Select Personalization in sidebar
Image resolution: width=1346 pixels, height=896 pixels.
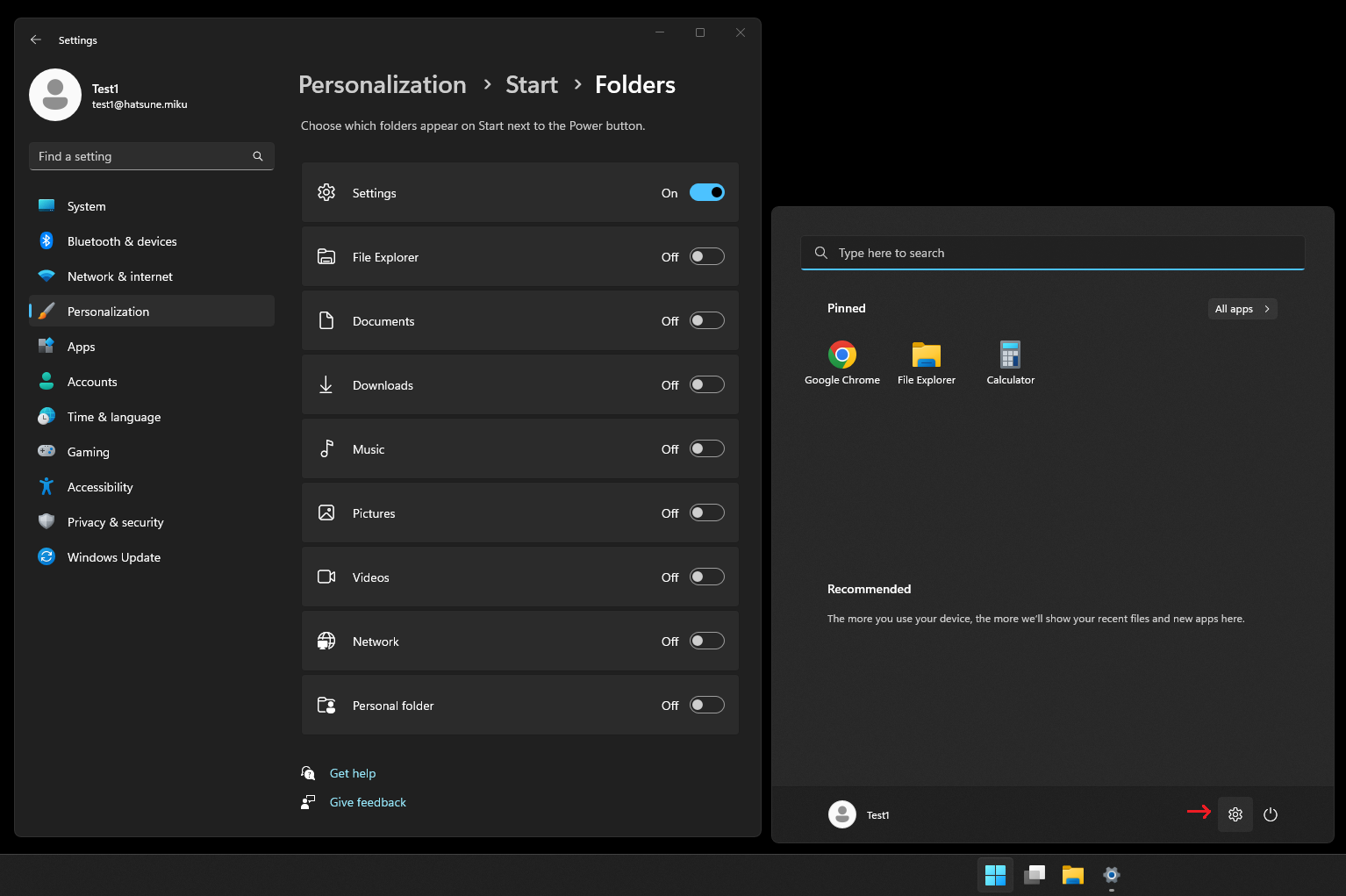pyautogui.click(x=152, y=312)
